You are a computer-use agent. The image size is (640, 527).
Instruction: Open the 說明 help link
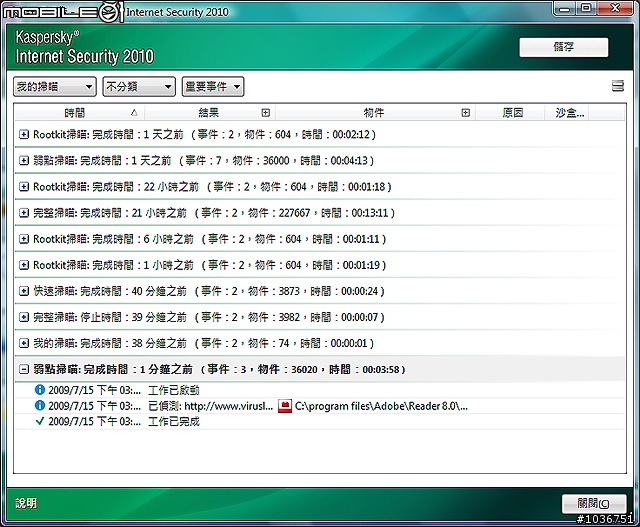click(26, 503)
